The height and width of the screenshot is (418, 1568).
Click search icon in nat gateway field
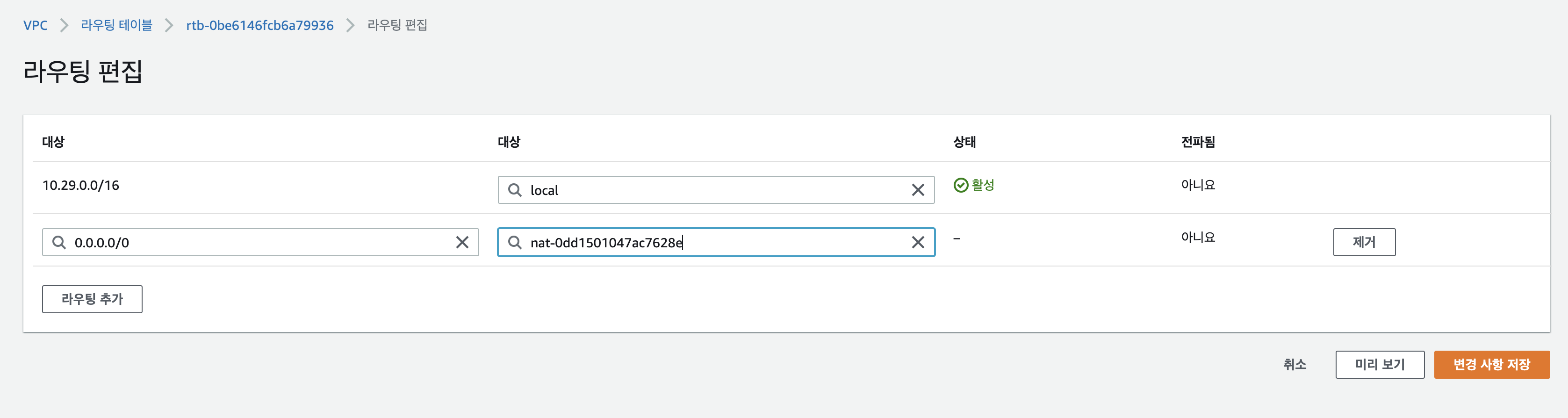click(x=514, y=242)
